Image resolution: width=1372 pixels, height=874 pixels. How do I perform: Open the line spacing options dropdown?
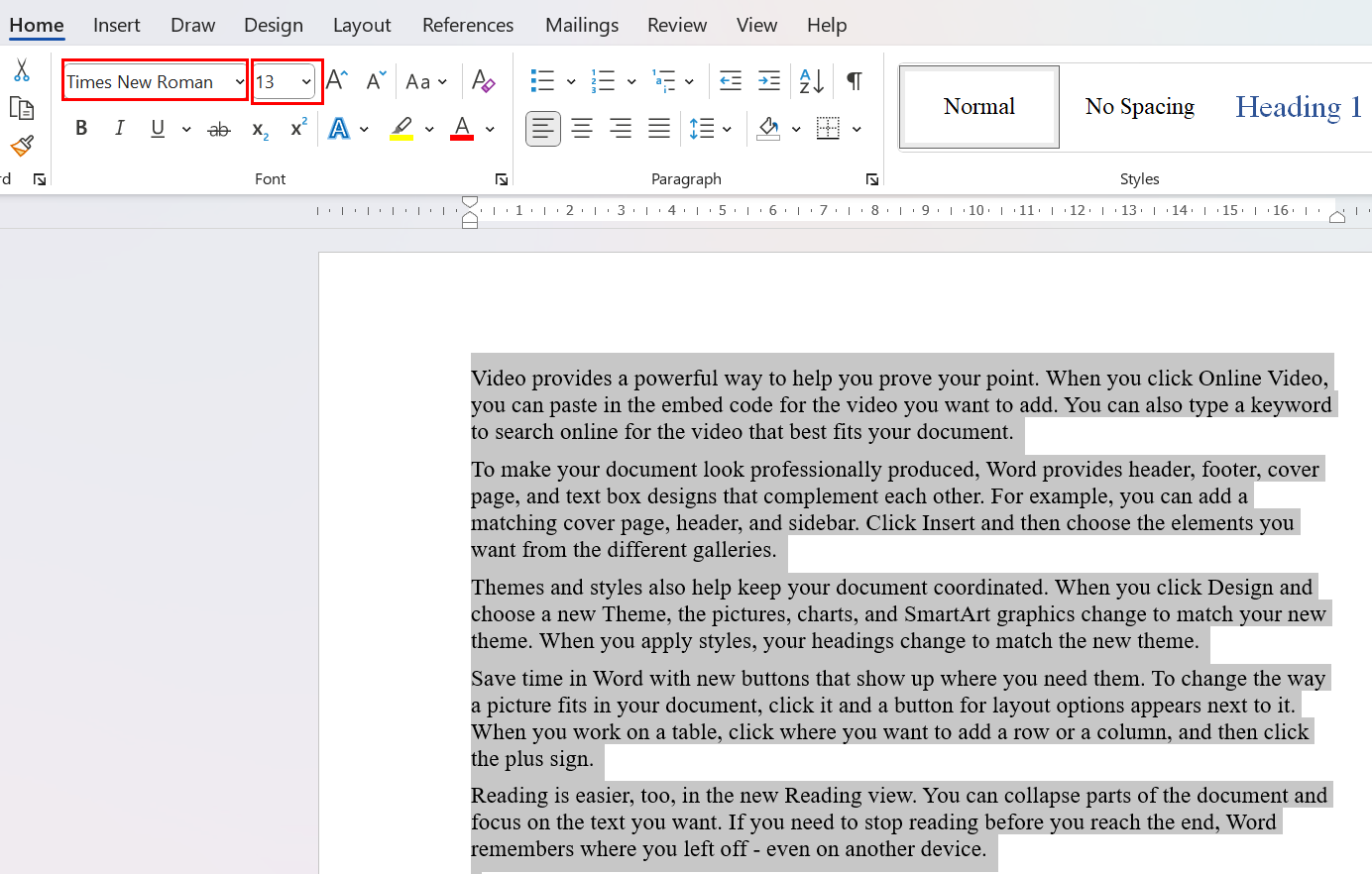pyautogui.click(x=727, y=129)
